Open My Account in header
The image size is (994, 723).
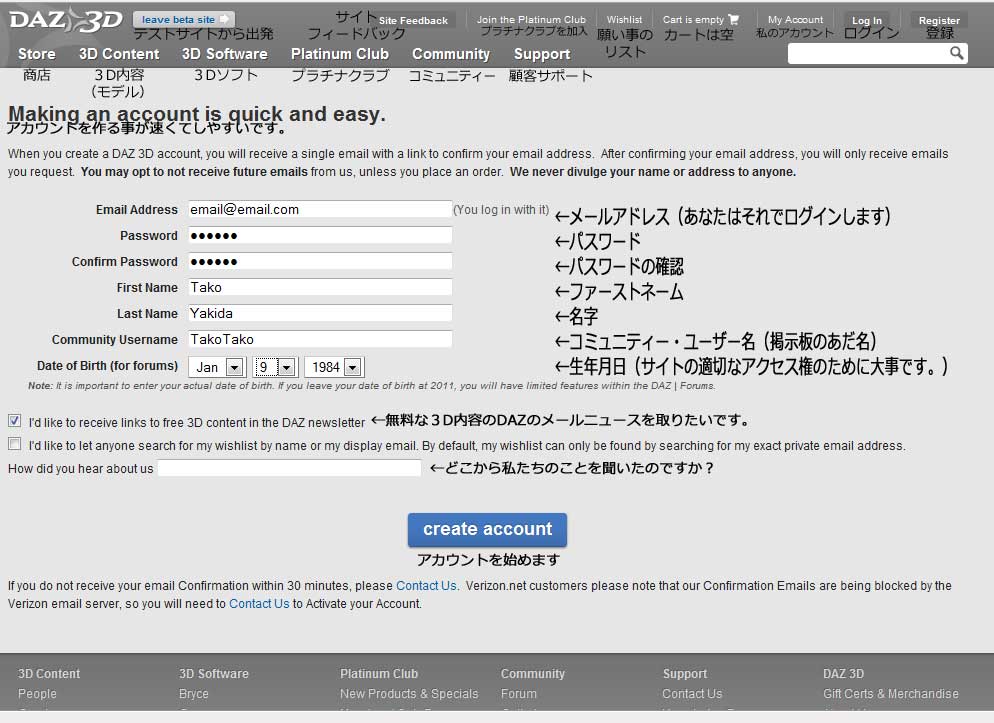(x=796, y=20)
